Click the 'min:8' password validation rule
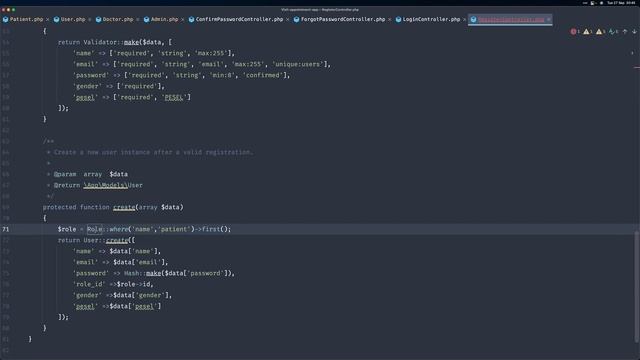The height and width of the screenshot is (360, 640). pyautogui.click(x=222, y=75)
